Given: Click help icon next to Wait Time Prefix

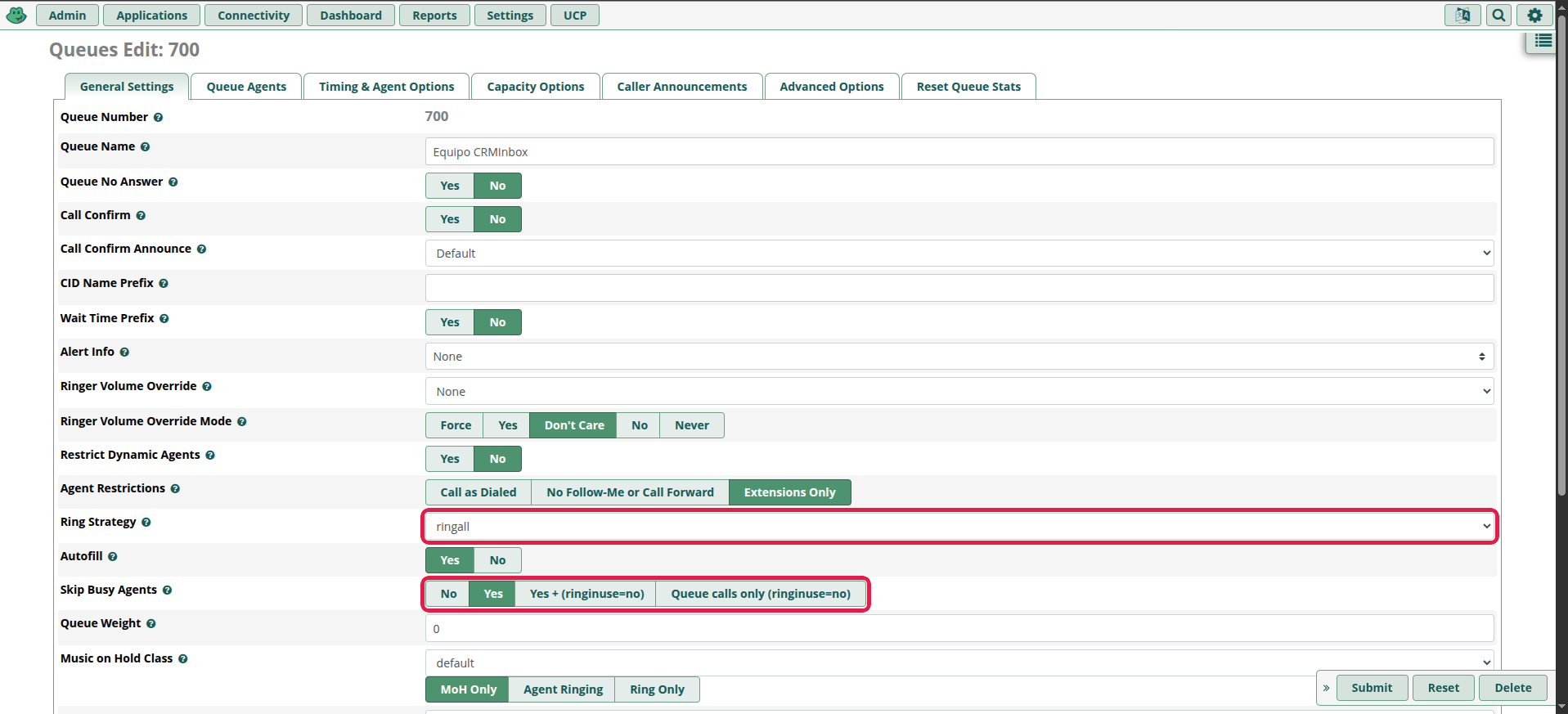Looking at the screenshot, I should pos(164,319).
